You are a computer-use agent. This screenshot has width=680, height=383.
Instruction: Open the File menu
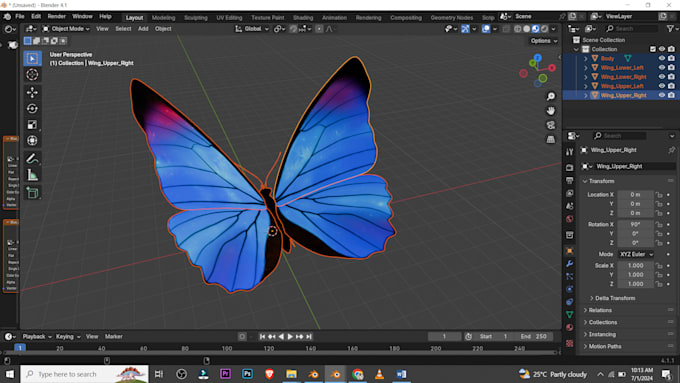pos(20,16)
